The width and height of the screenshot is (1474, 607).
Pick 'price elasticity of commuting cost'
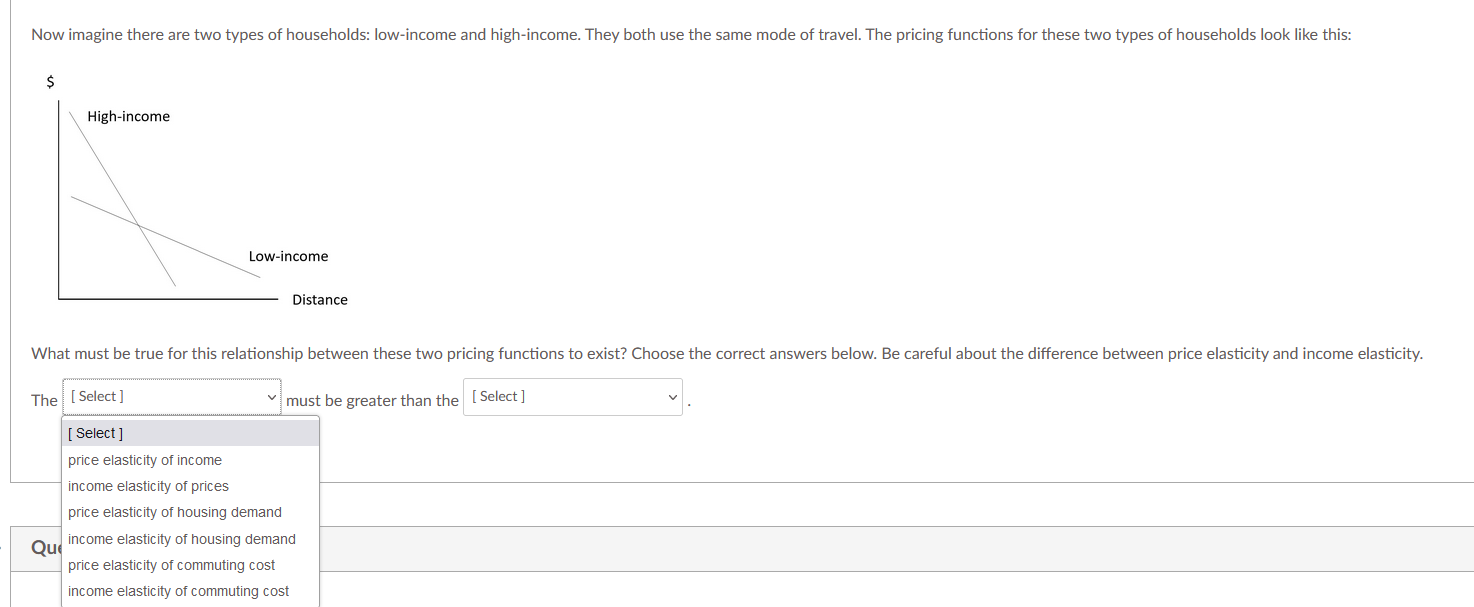tap(171, 565)
